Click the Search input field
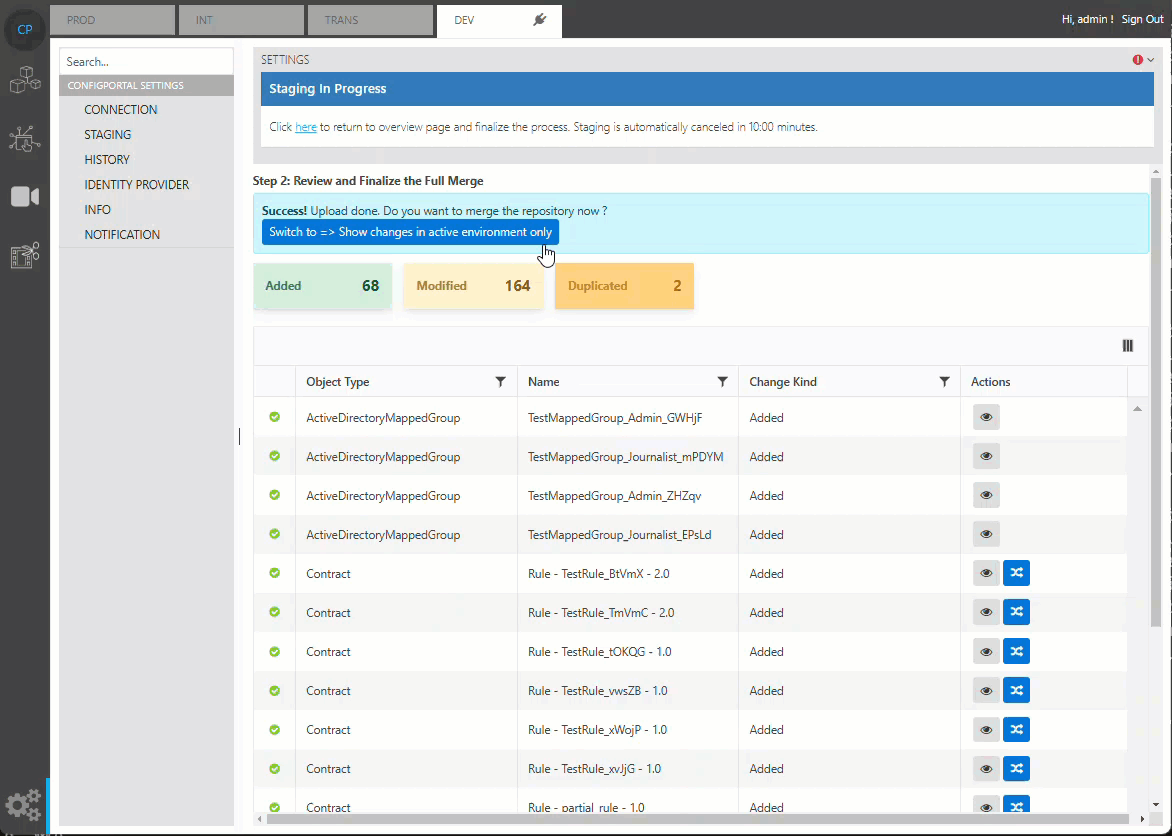Screen dimensions: 1172x836 click(x=146, y=61)
